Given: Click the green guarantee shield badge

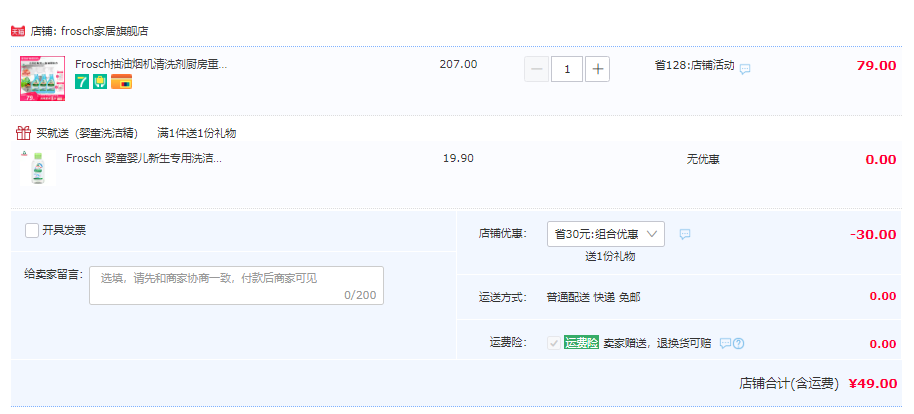Looking at the screenshot, I should 100,82.
